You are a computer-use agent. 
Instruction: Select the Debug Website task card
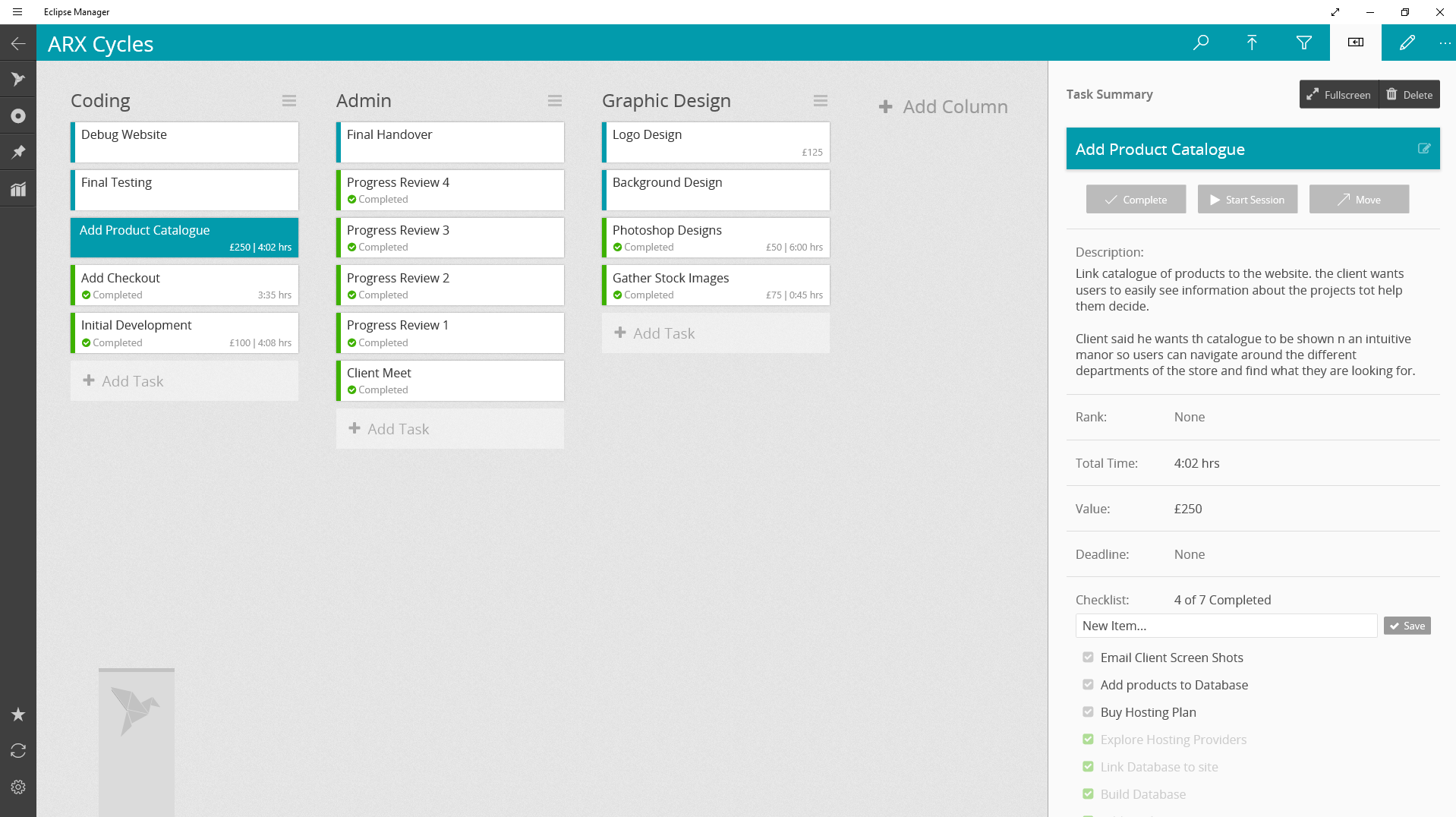(x=184, y=142)
